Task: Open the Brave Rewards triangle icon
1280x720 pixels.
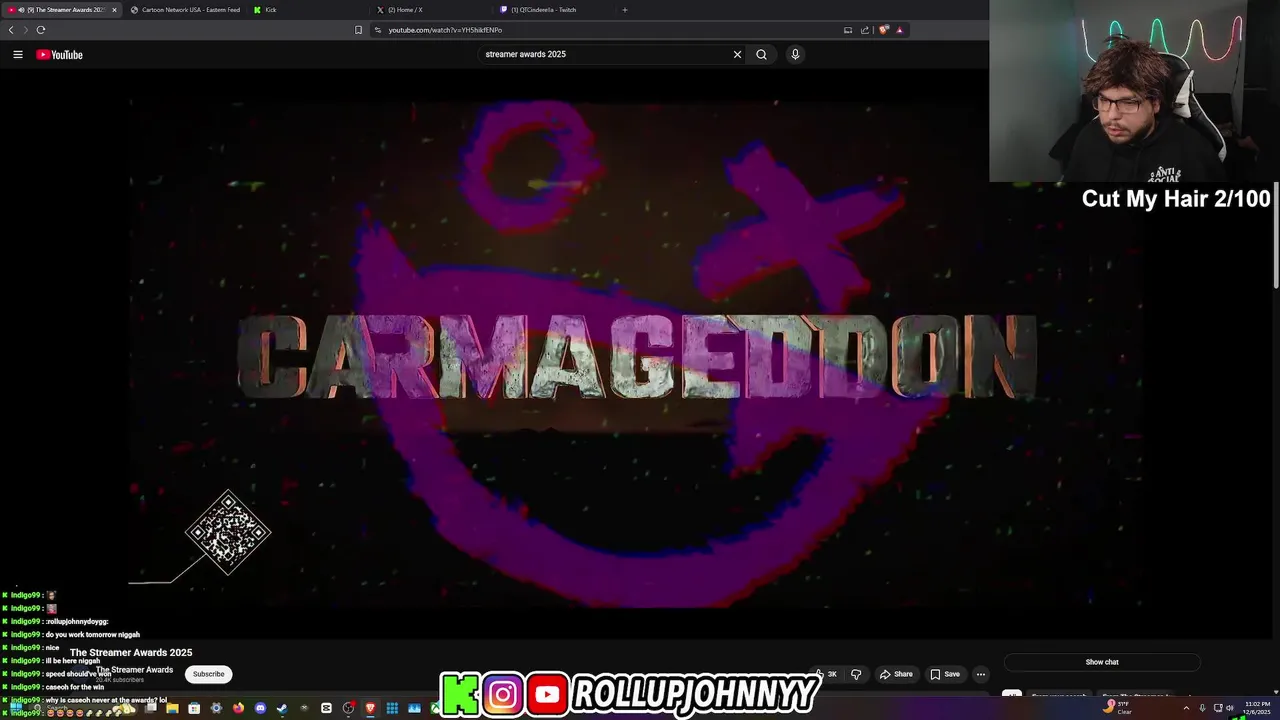Action: coord(899,30)
